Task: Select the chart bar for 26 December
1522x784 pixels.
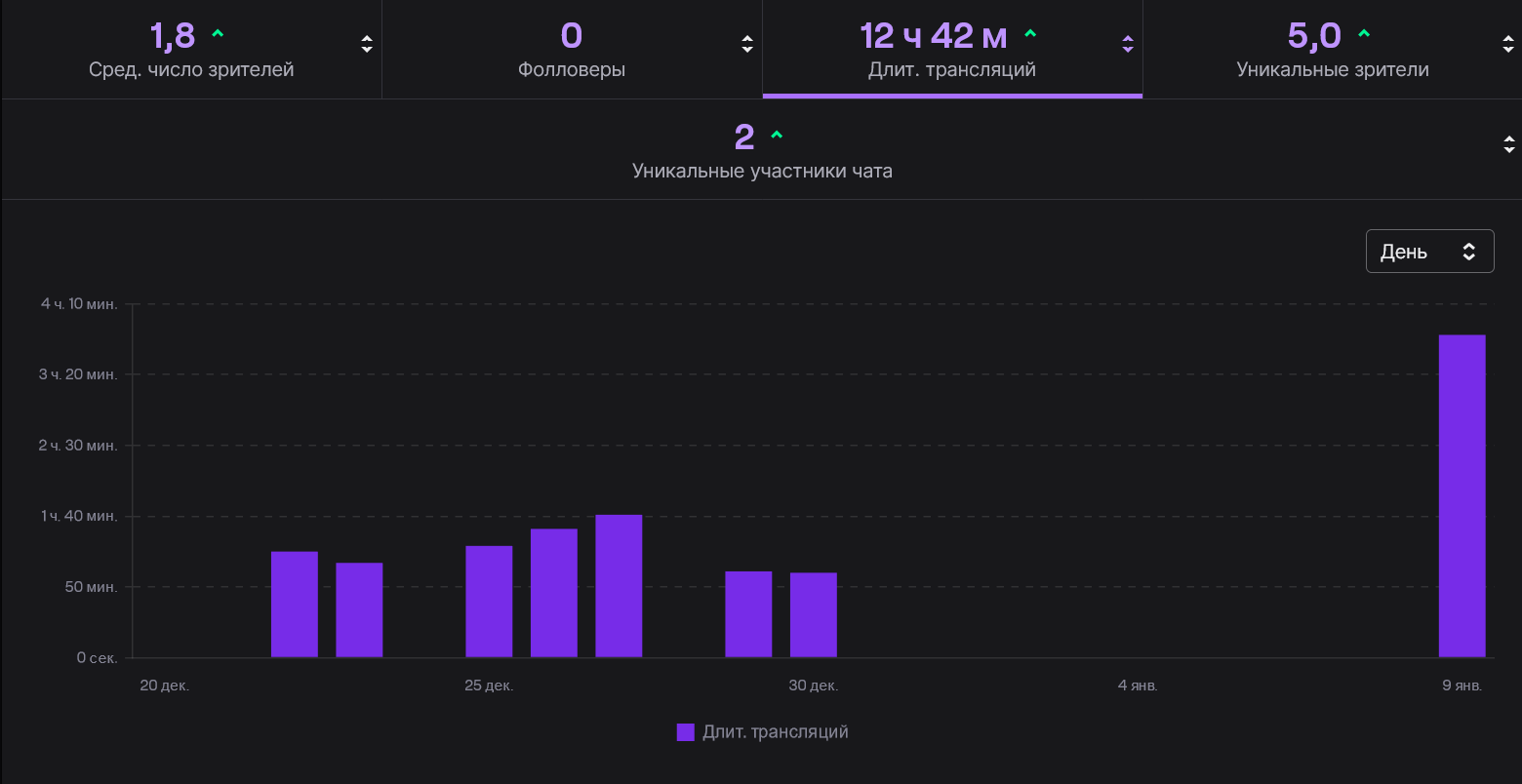Action: coord(554,593)
